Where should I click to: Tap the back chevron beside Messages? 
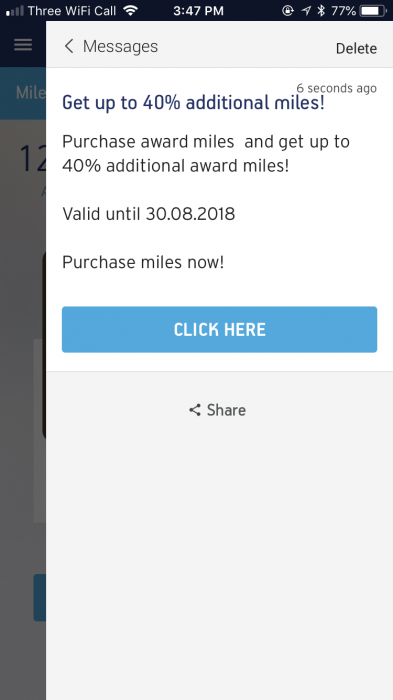[69, 46]
